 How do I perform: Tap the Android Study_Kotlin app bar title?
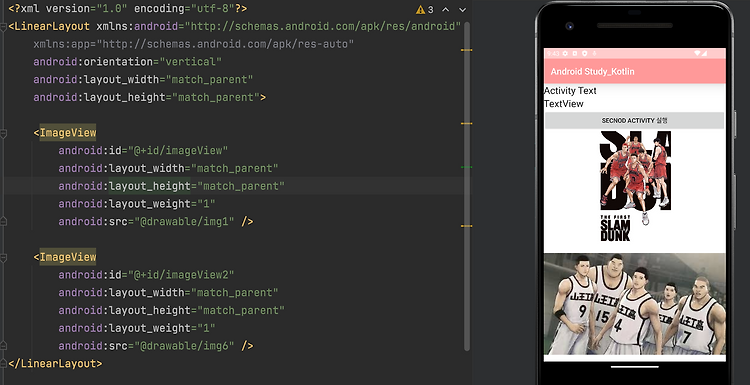(x=592, y=72)
